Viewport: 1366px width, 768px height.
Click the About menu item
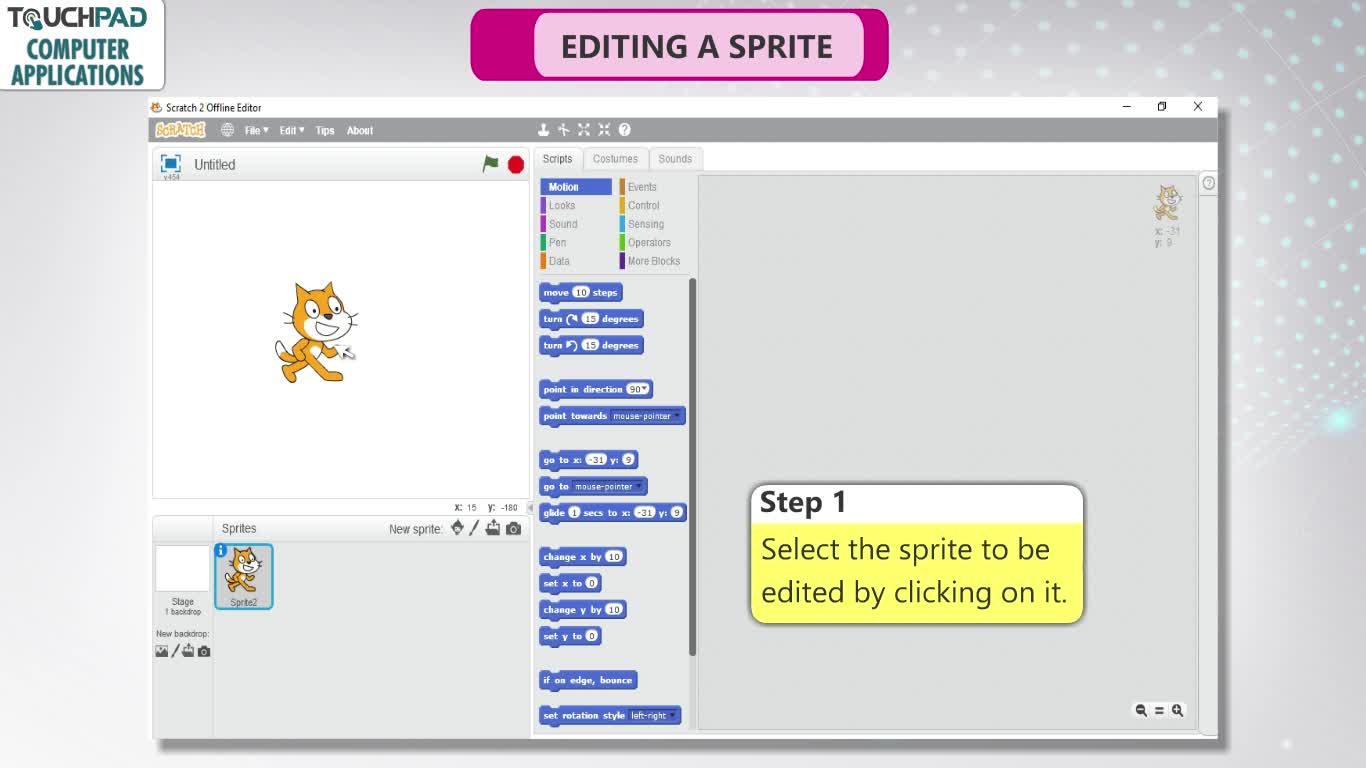coord(360,130)
